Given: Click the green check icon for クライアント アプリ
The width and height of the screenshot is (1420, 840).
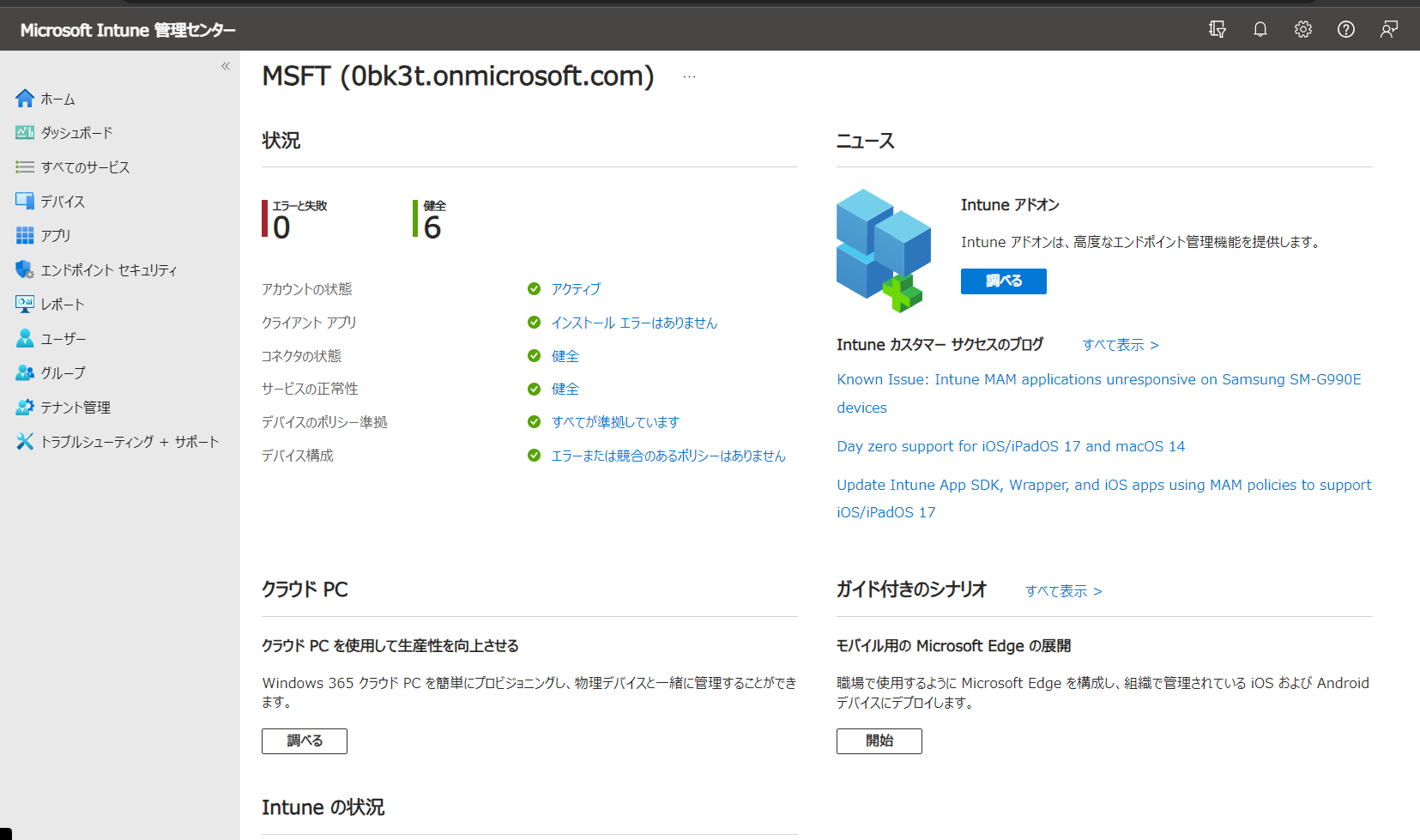Looking at the screenshot, I should 534,323.
